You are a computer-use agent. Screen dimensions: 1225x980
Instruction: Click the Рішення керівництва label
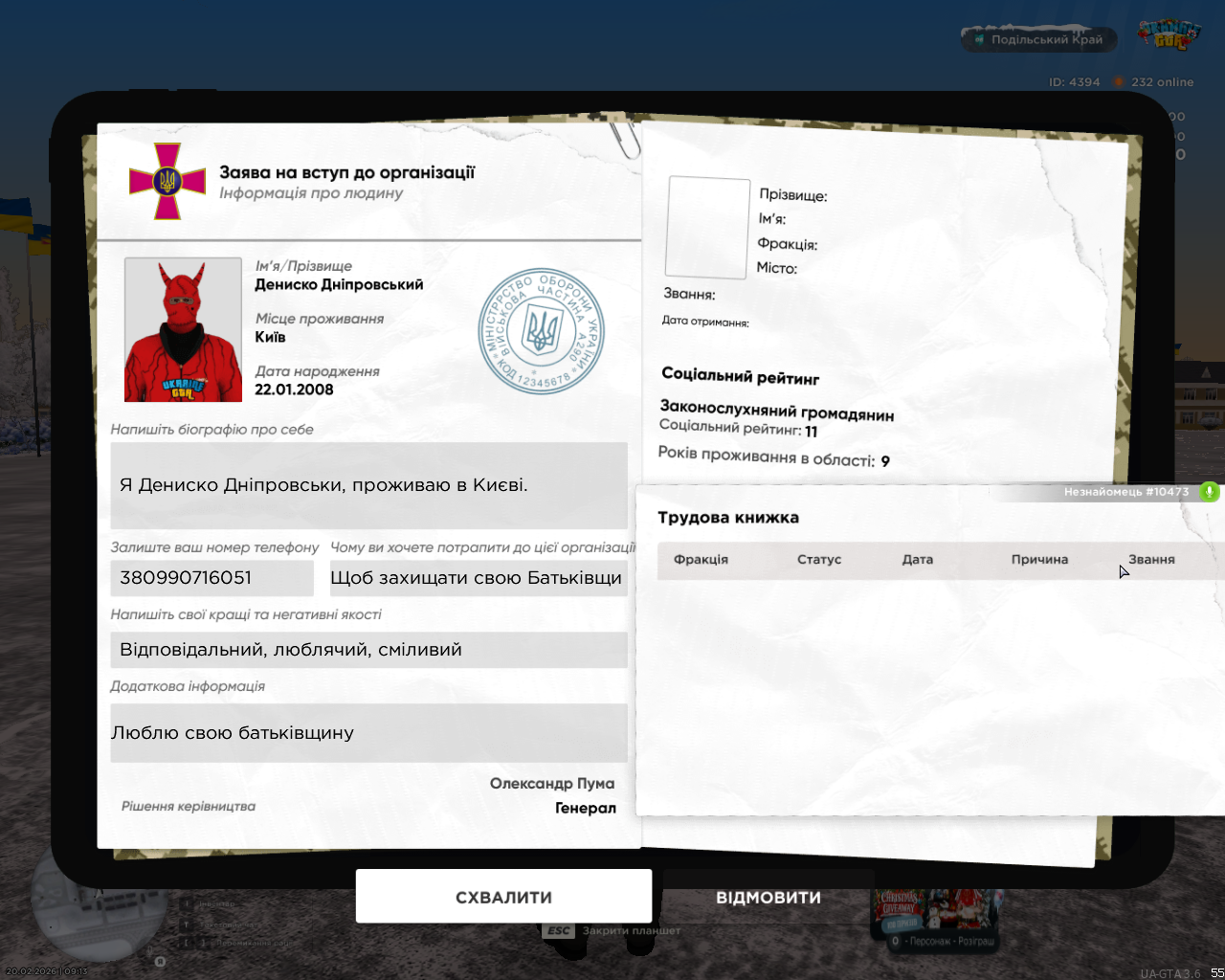tap(189, 807)
